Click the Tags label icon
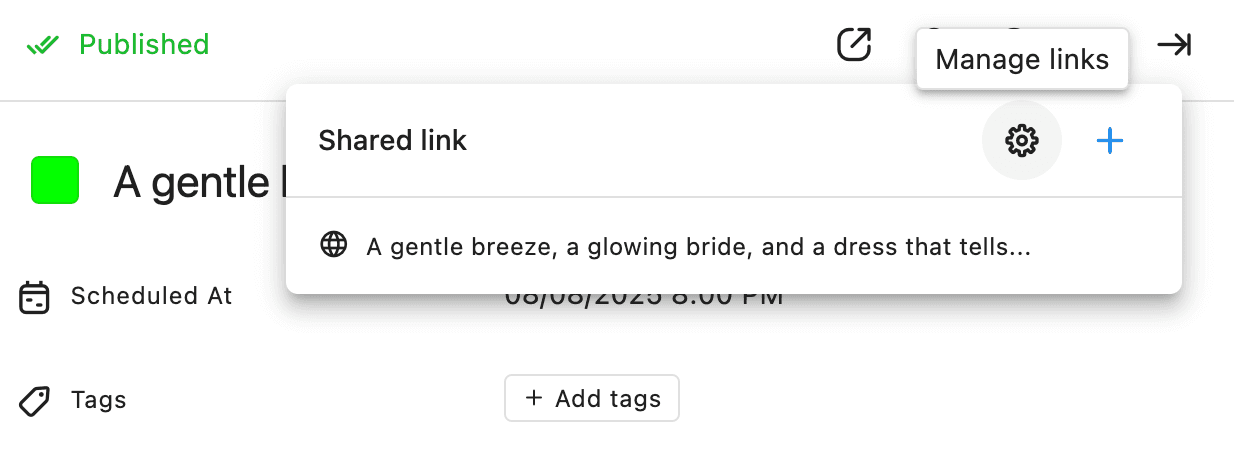Screen dimensions: 1234x464 [36, 400]
